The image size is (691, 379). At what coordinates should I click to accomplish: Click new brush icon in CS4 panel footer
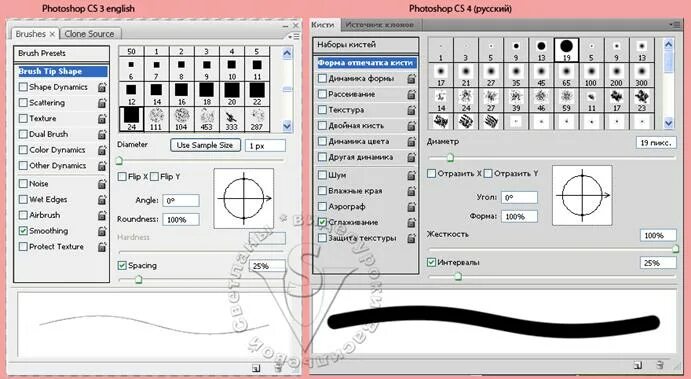tap(638, 365)
